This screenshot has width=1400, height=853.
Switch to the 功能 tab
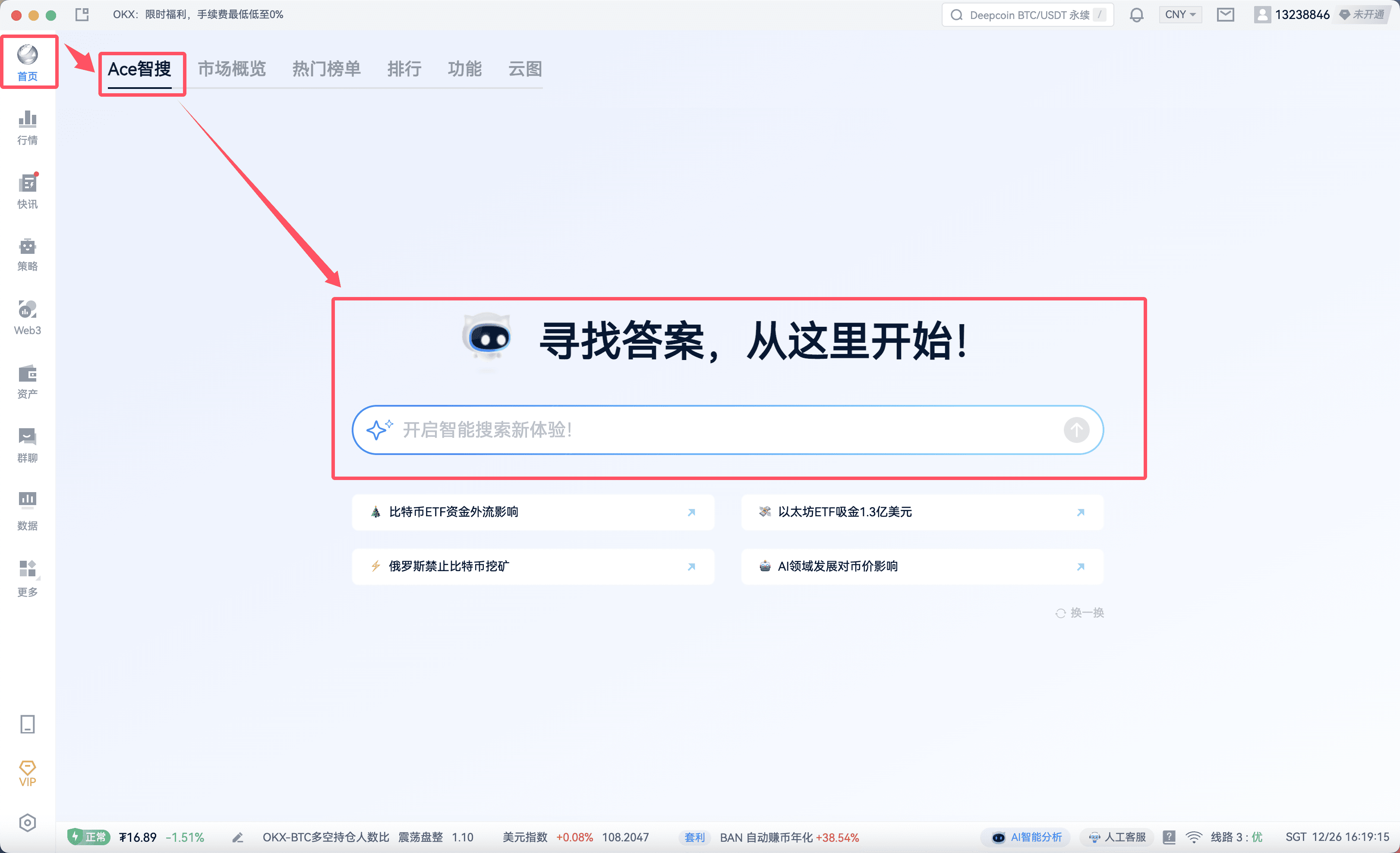465,70
